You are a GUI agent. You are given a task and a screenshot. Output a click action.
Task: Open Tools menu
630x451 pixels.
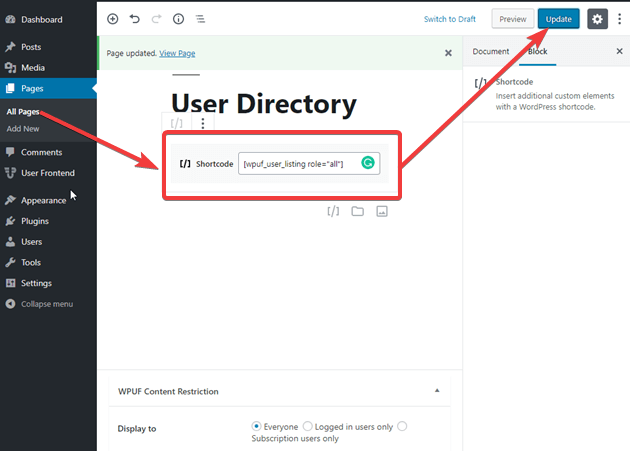tap(31, 262)
